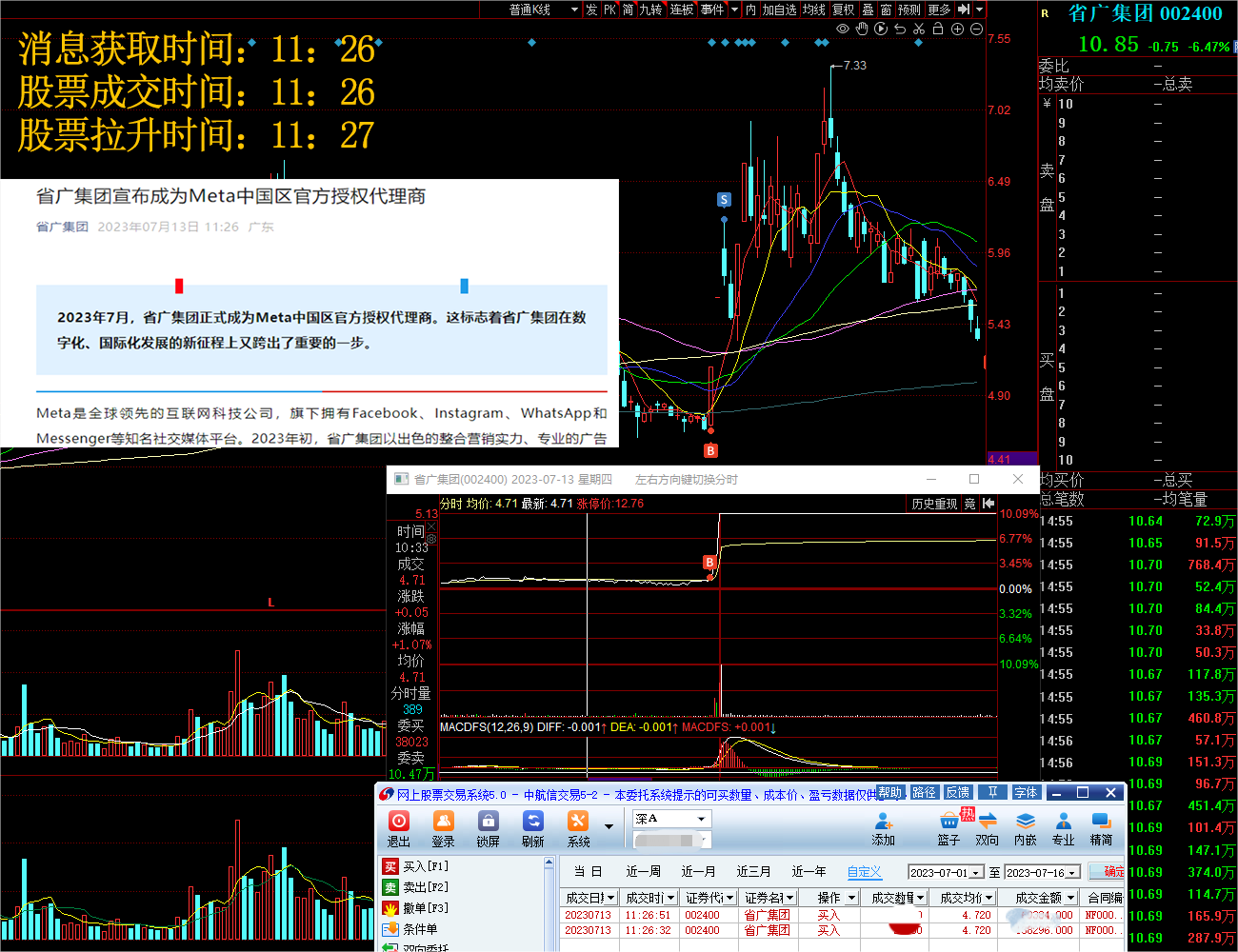
Task: Click the 发 toolbar button
Action: (591, 10)
